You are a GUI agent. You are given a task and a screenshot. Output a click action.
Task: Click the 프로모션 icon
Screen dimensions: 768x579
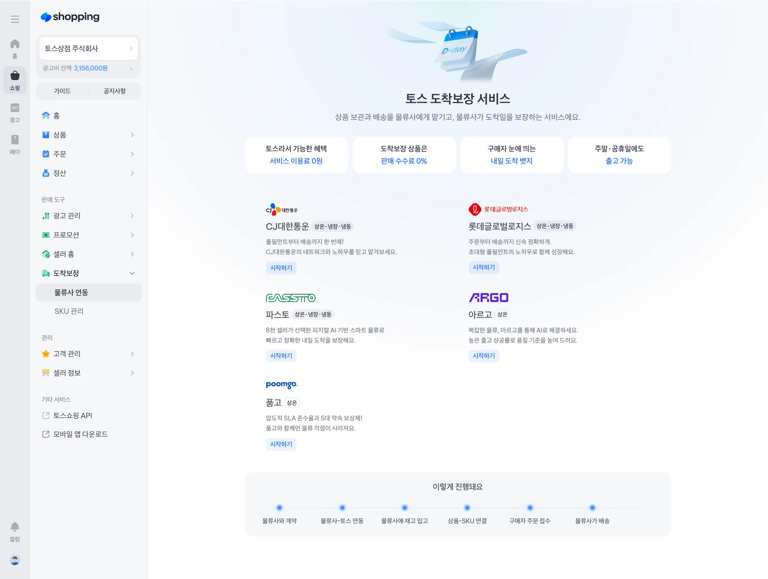point(46,235)
